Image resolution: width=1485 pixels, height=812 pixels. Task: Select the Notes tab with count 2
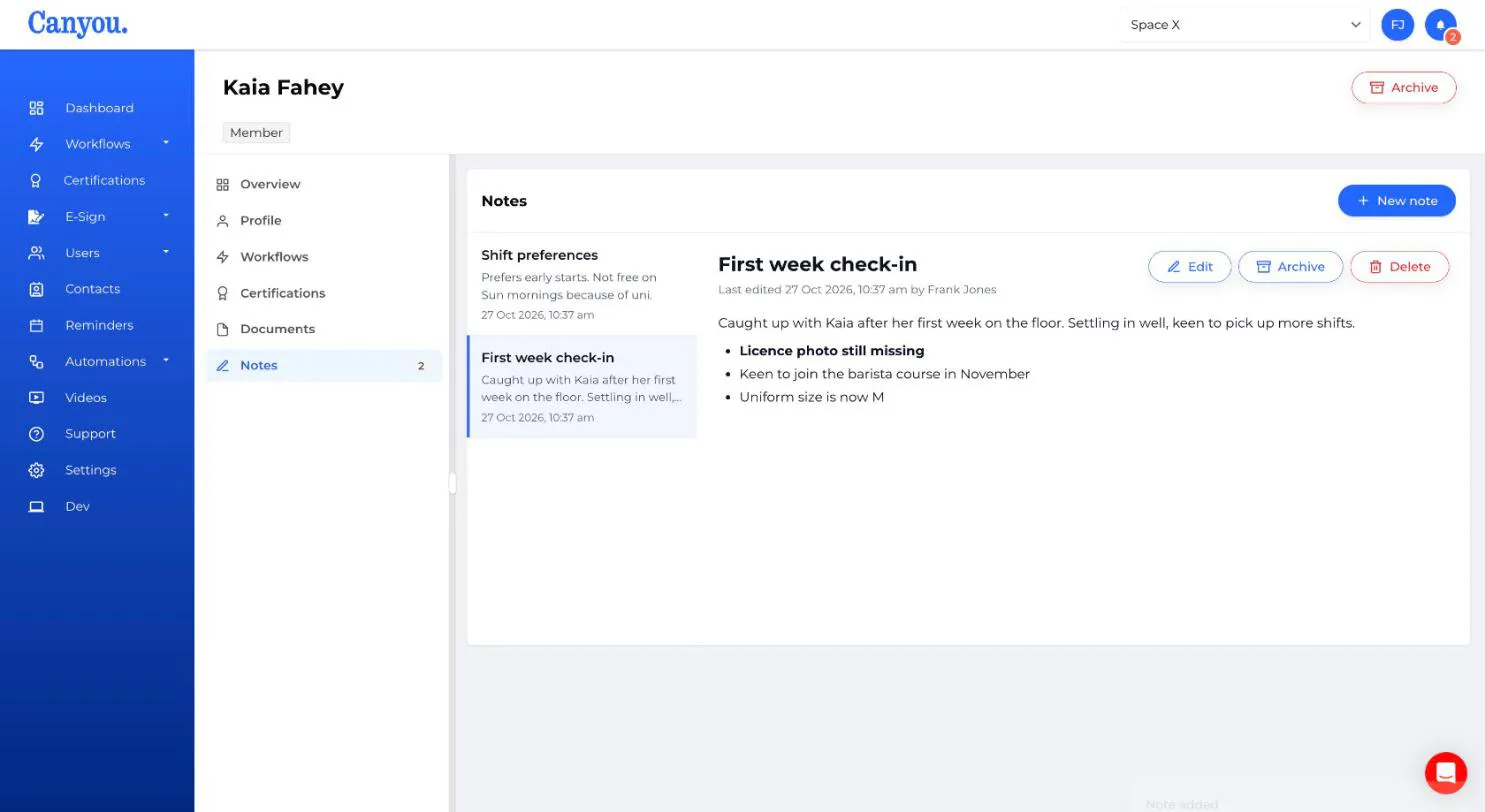(x=324, y=365)
